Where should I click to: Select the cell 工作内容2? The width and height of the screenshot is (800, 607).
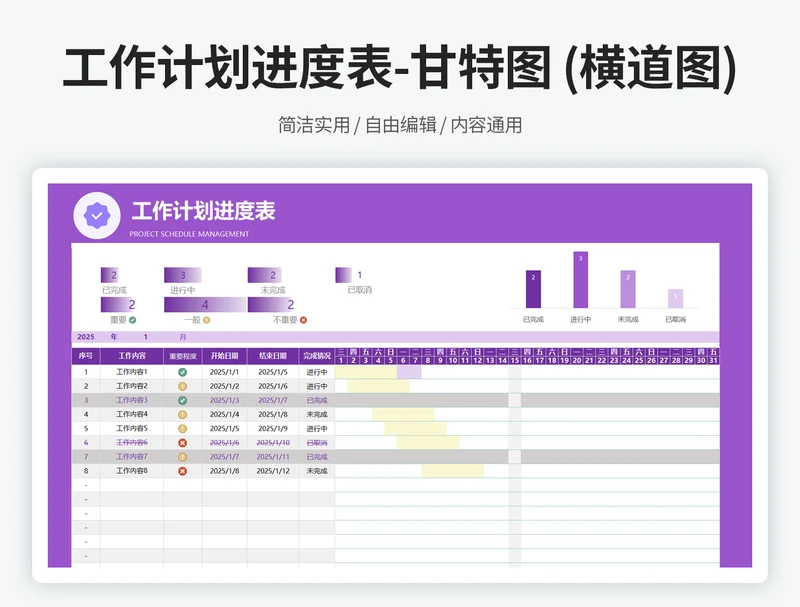coord(132,386)
